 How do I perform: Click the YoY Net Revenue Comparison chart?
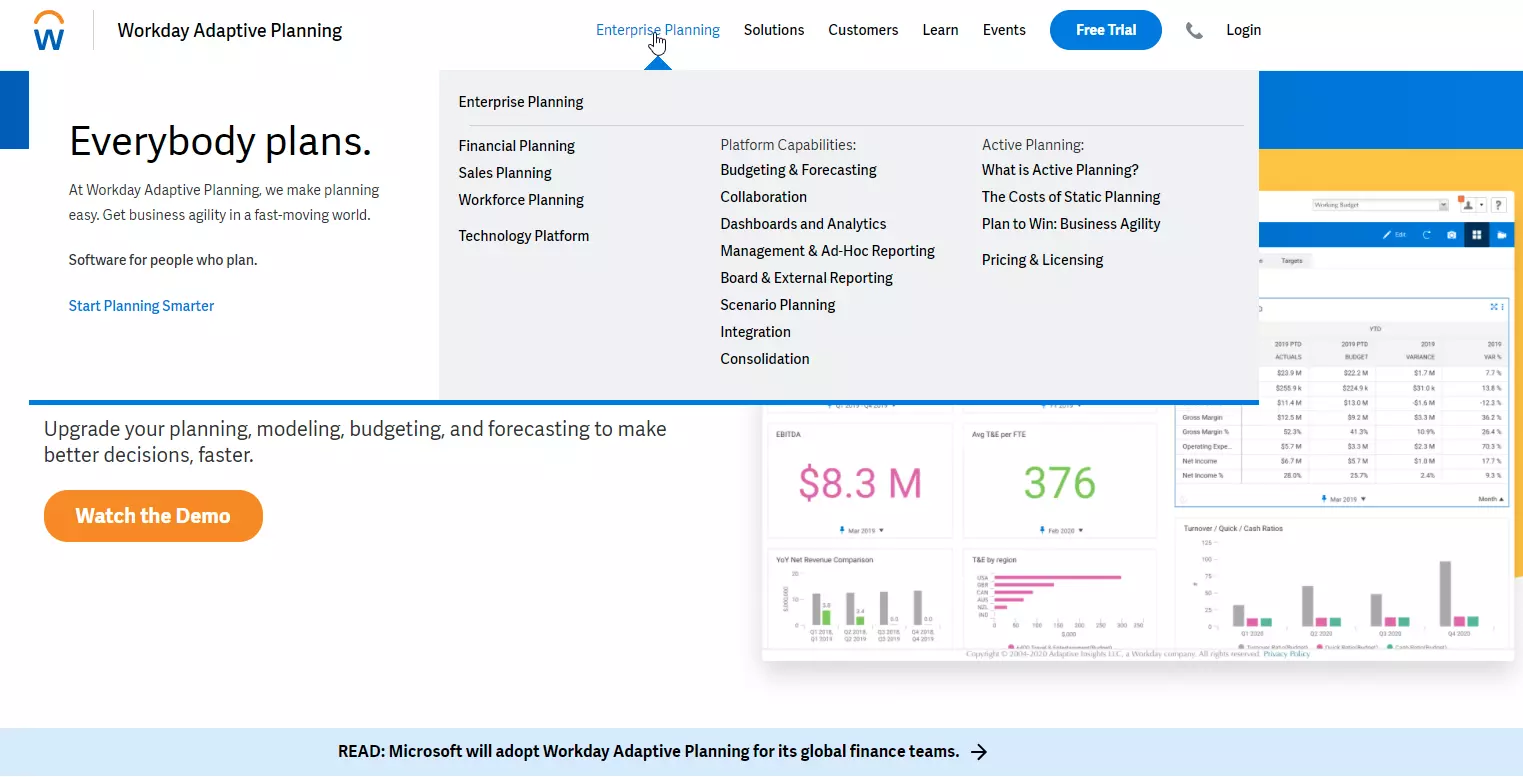(860, 598)
